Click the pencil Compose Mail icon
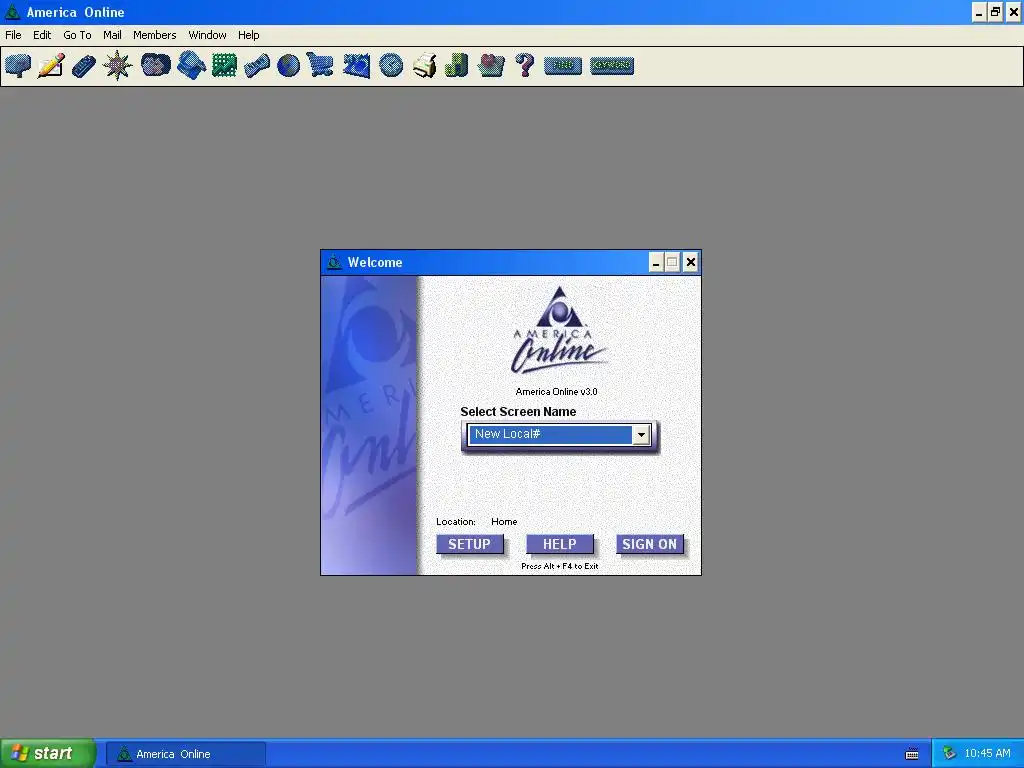 51,65
